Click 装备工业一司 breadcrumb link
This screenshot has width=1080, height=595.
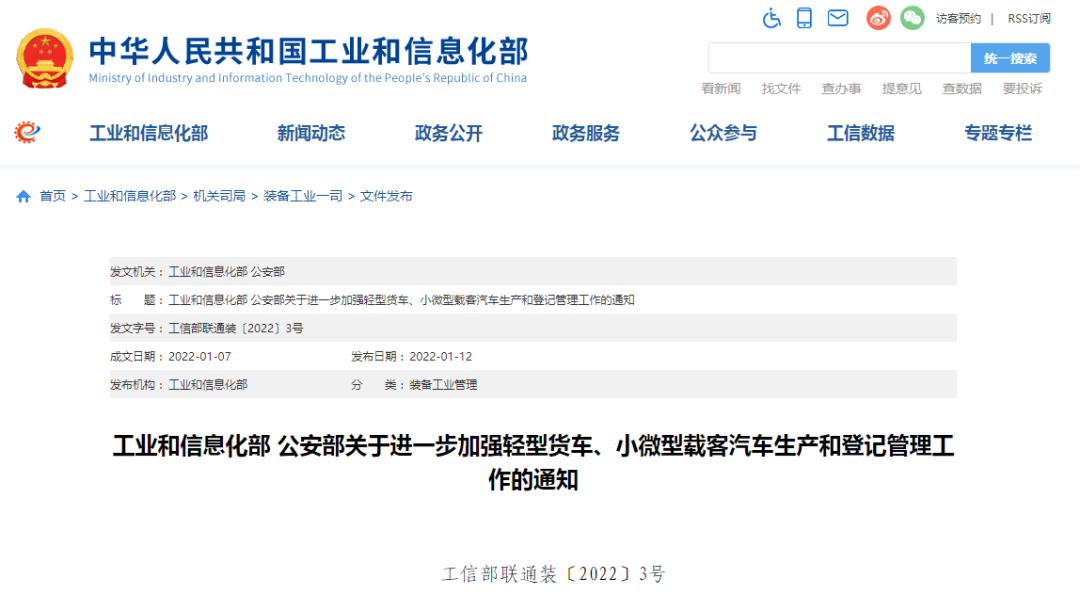(x=302, y=196)
